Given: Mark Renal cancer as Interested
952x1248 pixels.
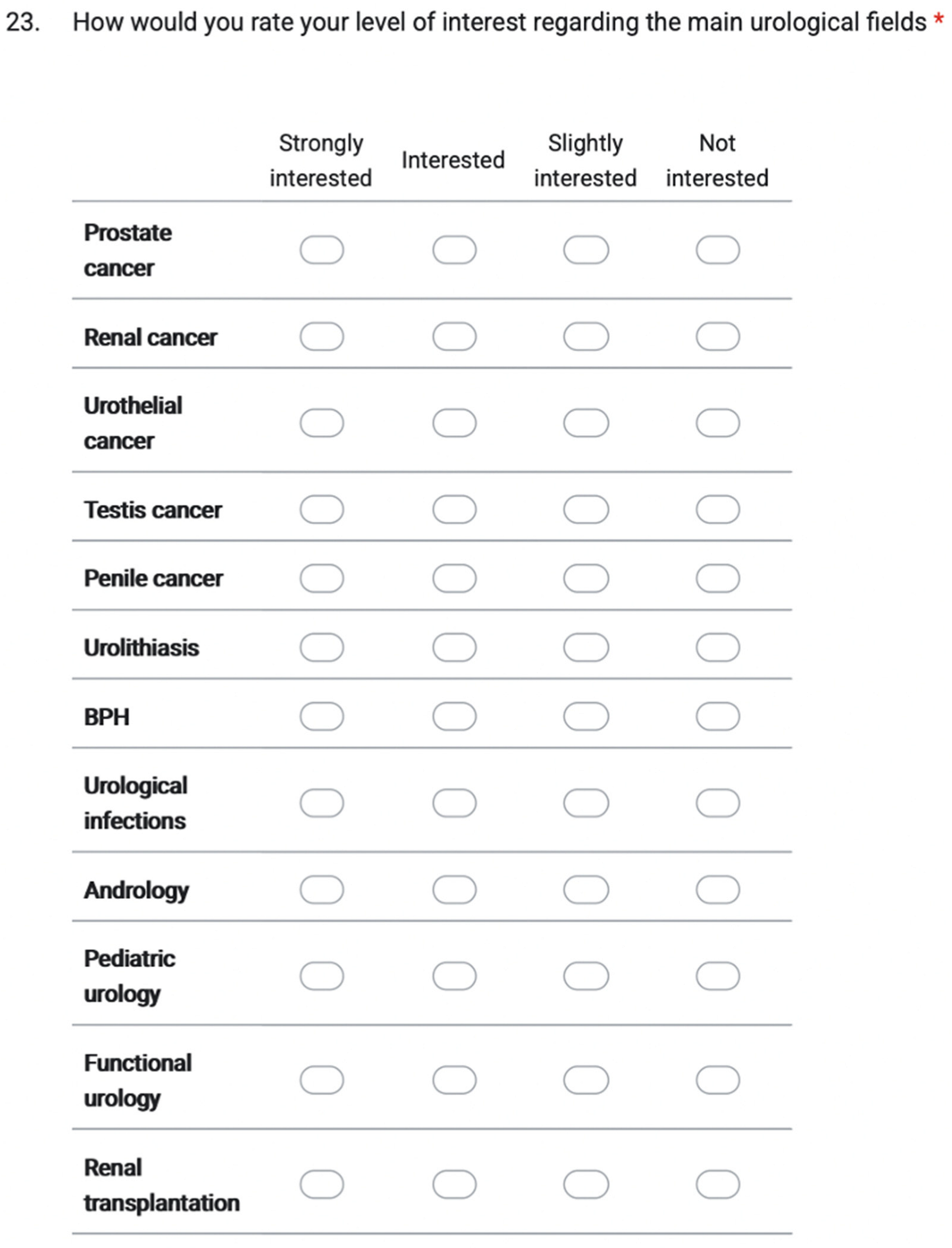Looking at the screenshot, I should tap(454, 337).
